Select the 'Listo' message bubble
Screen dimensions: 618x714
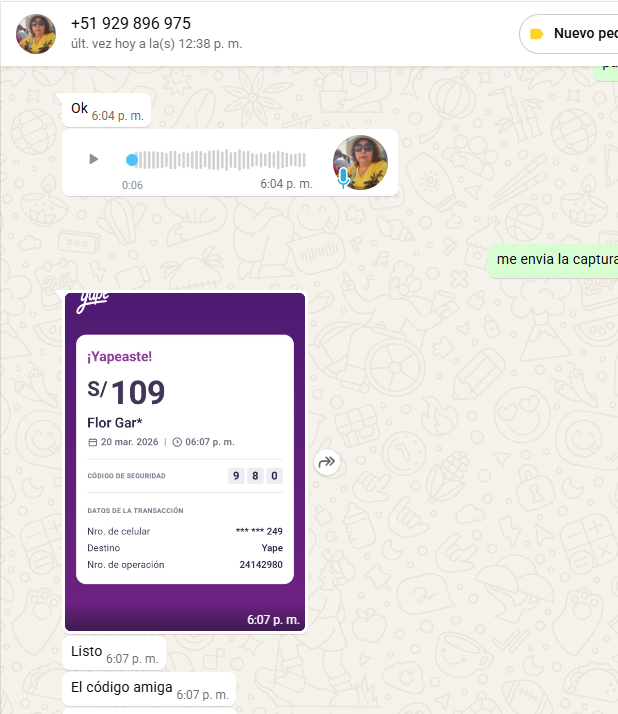[x=114, y=653]
